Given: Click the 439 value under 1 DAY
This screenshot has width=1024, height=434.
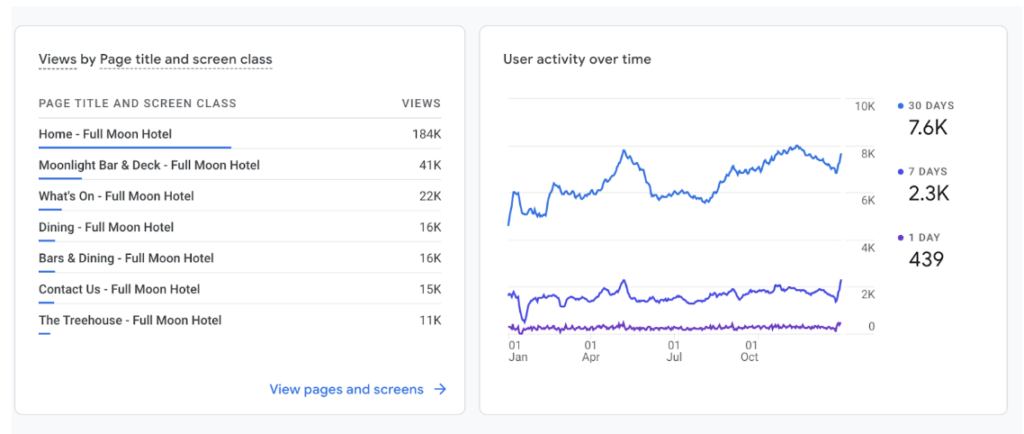Looking at the screenshot, I should [926, 260].
